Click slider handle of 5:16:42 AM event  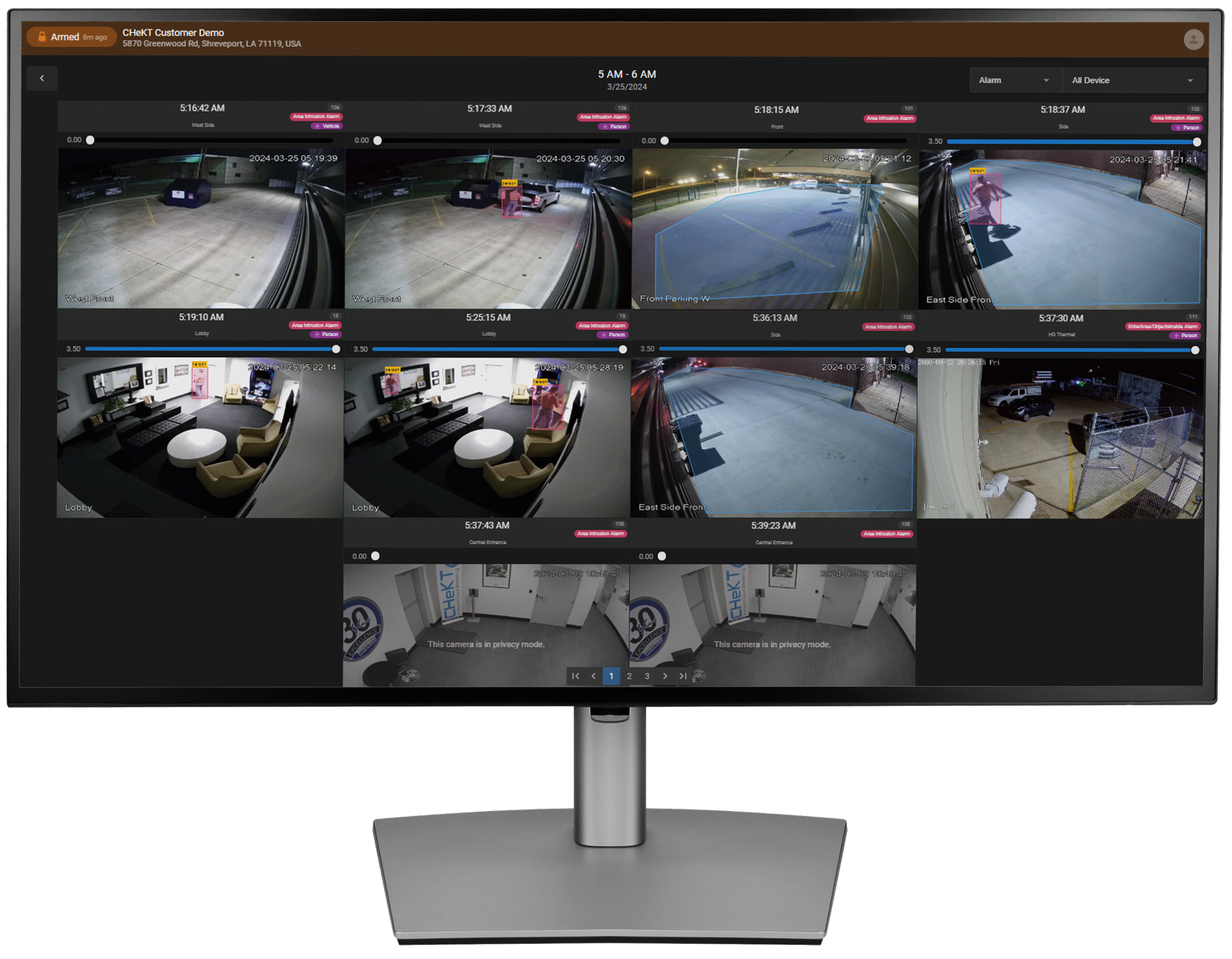[x=90, y=140]
